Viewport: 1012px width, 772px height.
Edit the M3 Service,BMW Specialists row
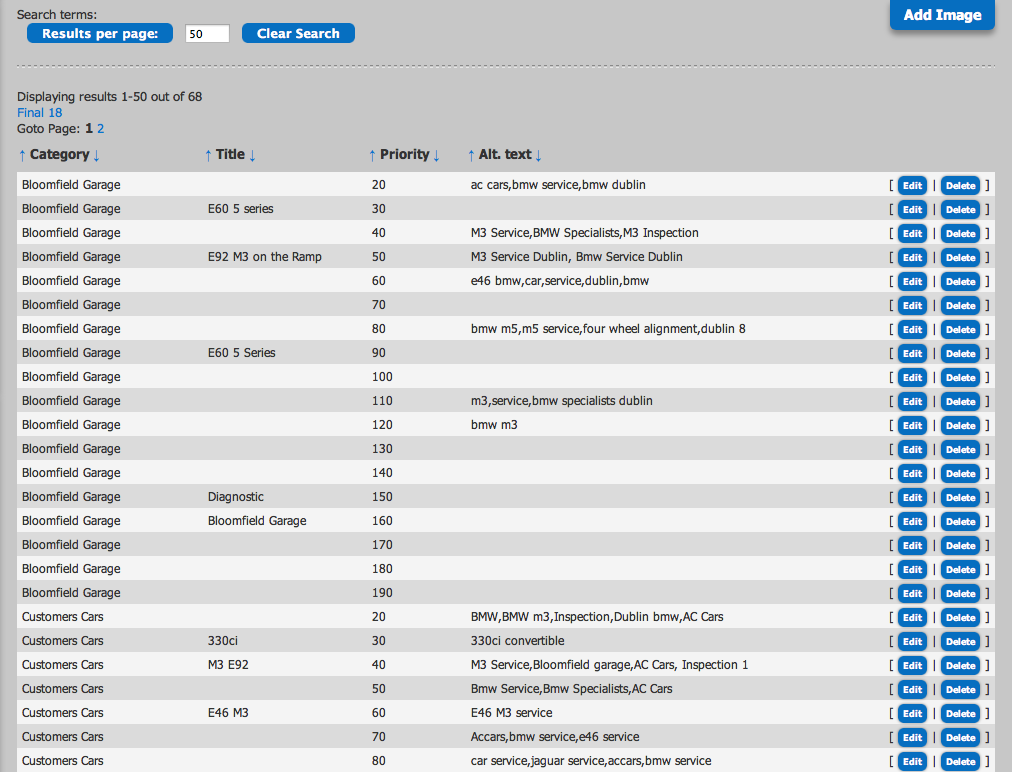(912, 233)
